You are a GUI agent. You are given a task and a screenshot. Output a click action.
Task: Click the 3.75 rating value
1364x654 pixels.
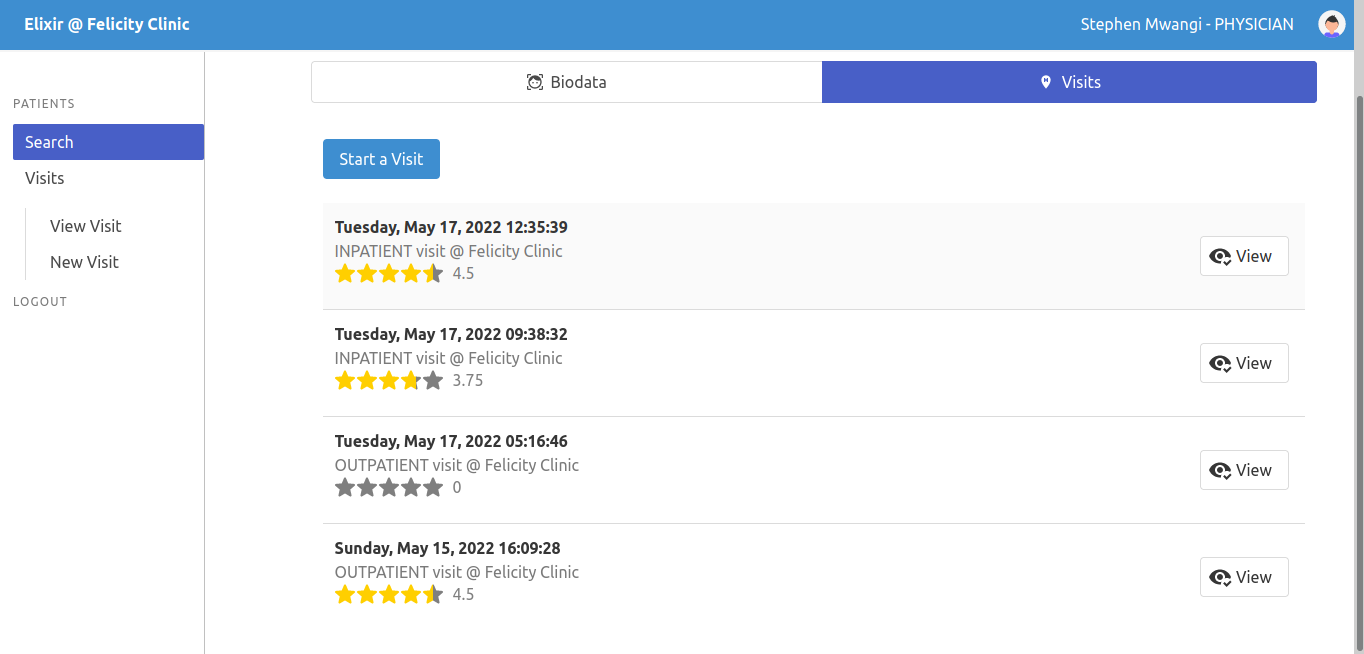click(x=468, y=380)
